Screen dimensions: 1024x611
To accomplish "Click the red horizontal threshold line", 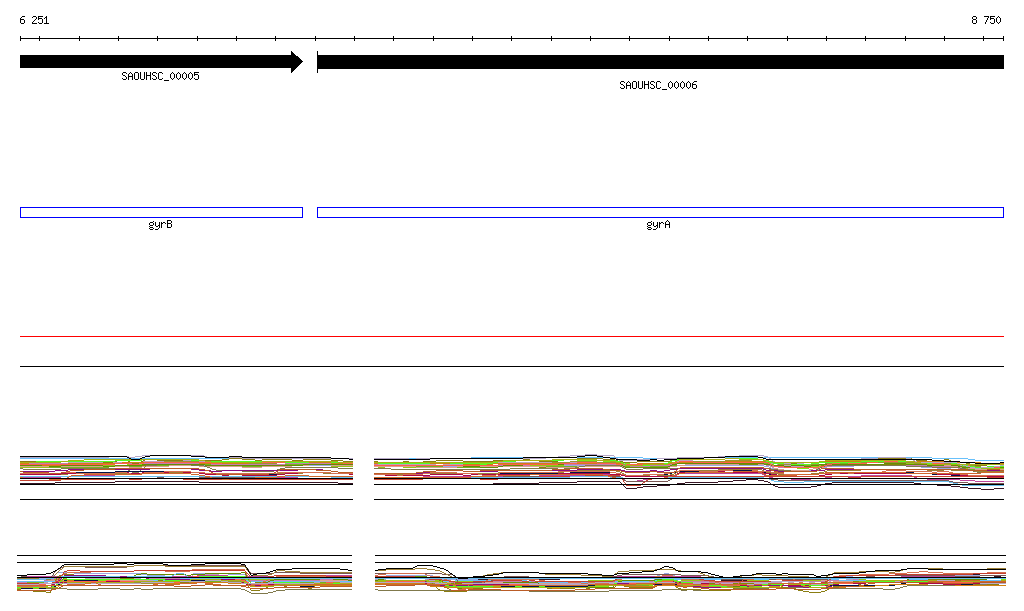I will coord(512,336).
